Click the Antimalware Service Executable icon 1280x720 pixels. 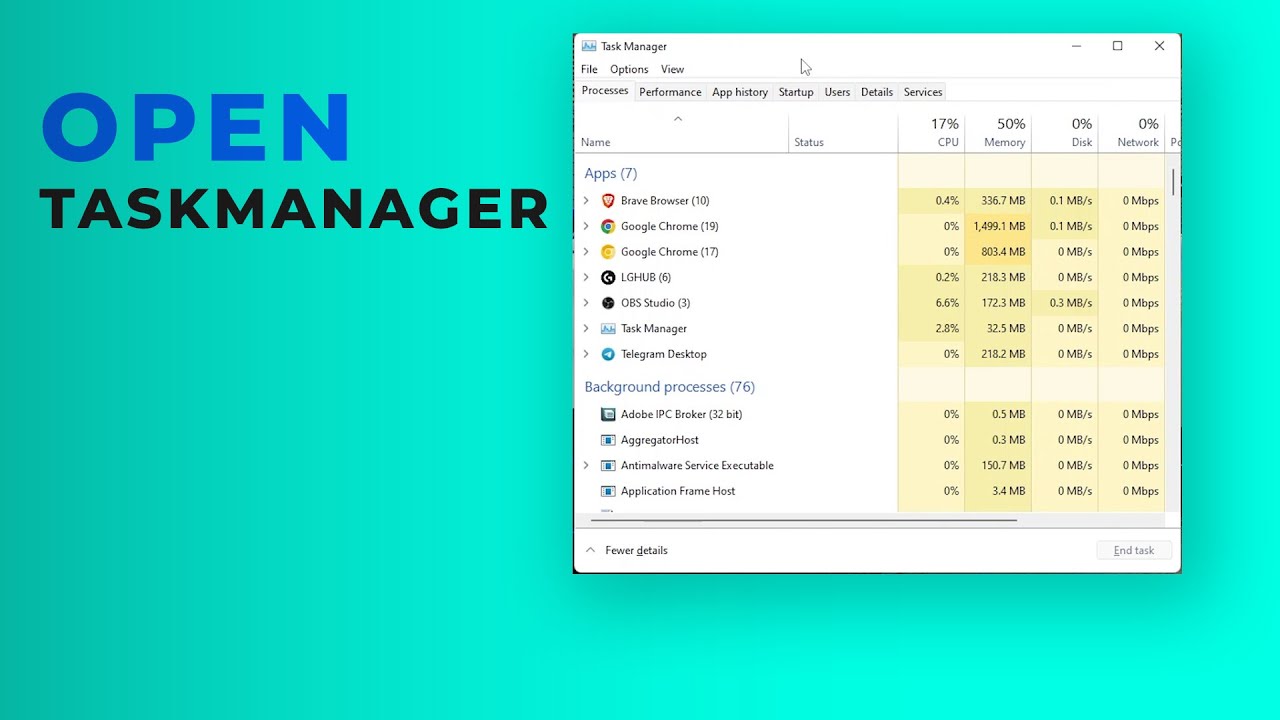[x=608, y=465]
